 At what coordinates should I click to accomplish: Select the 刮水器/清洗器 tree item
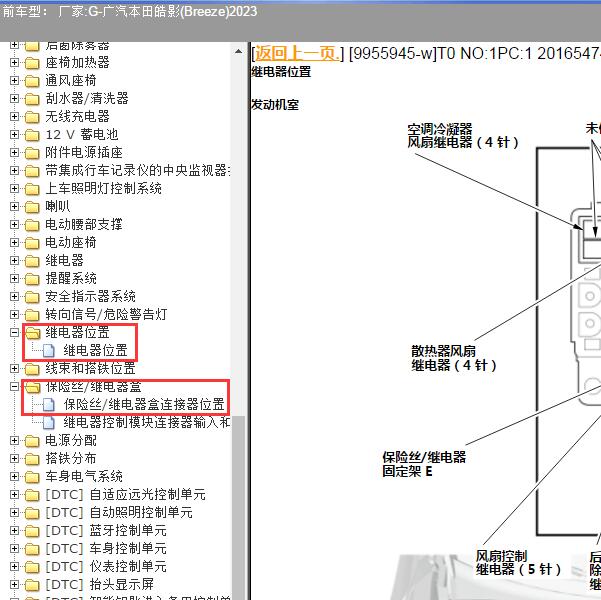click(87, 99)
